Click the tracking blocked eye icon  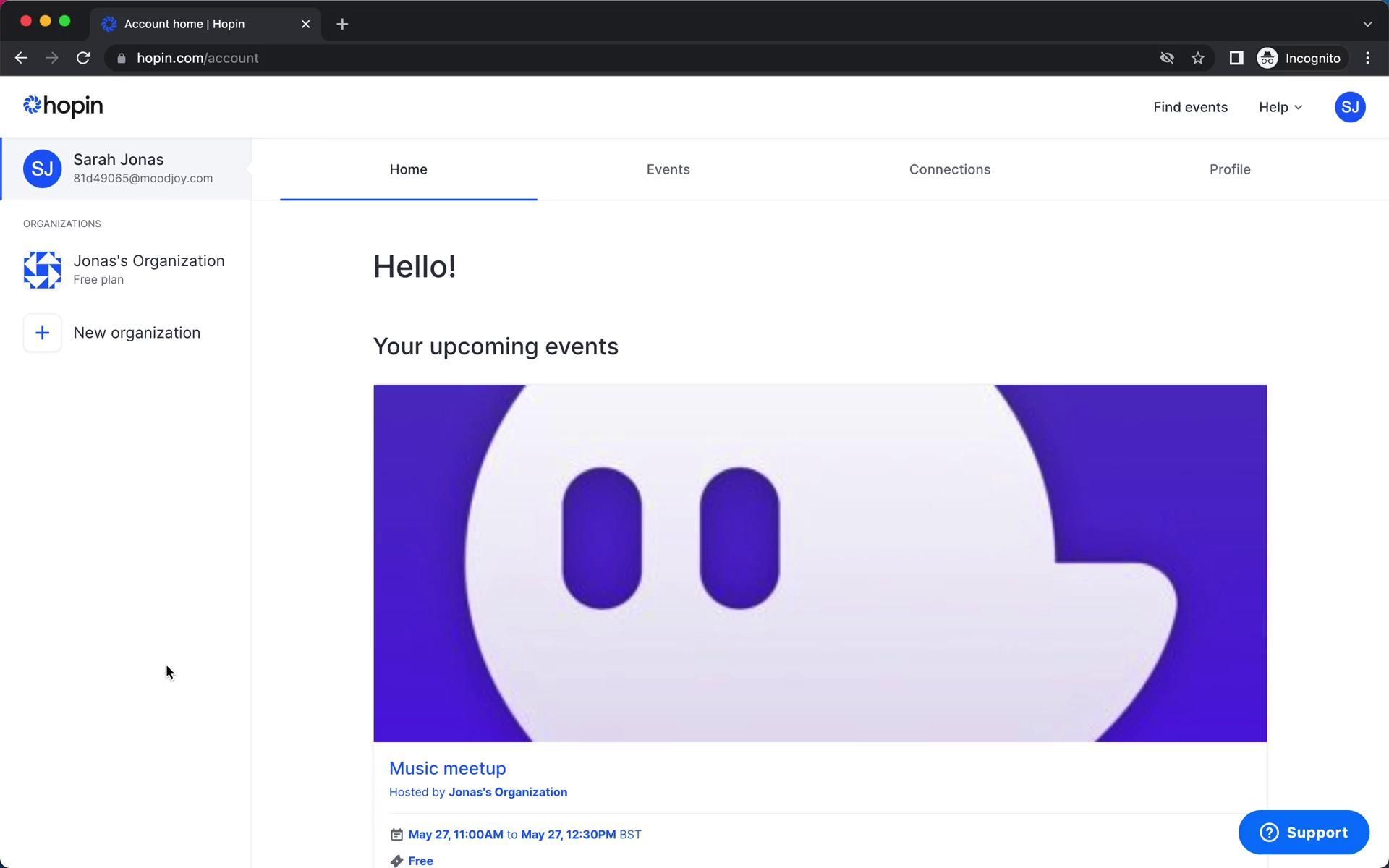1166,58
